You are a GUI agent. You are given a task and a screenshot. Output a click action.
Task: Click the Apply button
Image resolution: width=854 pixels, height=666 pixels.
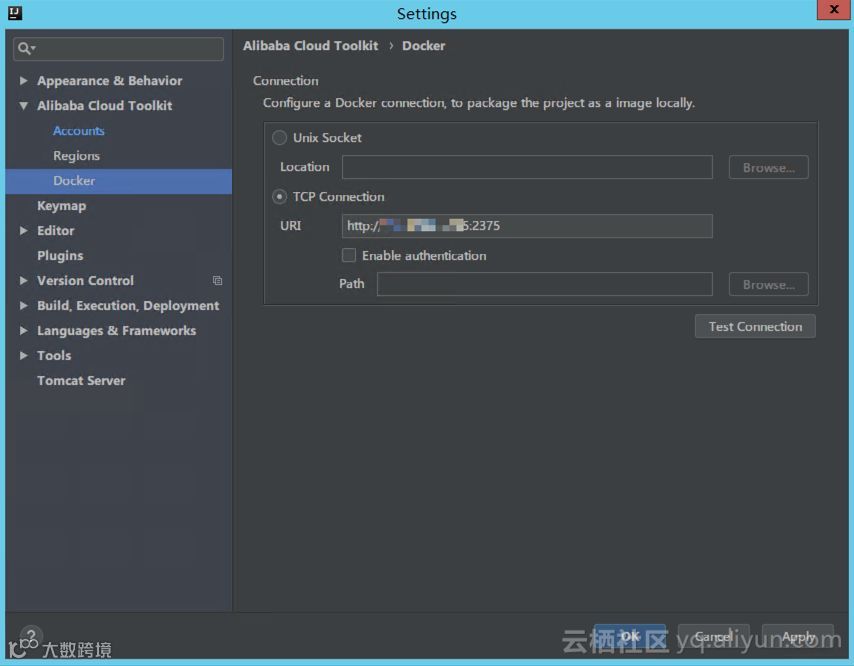[798, 636]
